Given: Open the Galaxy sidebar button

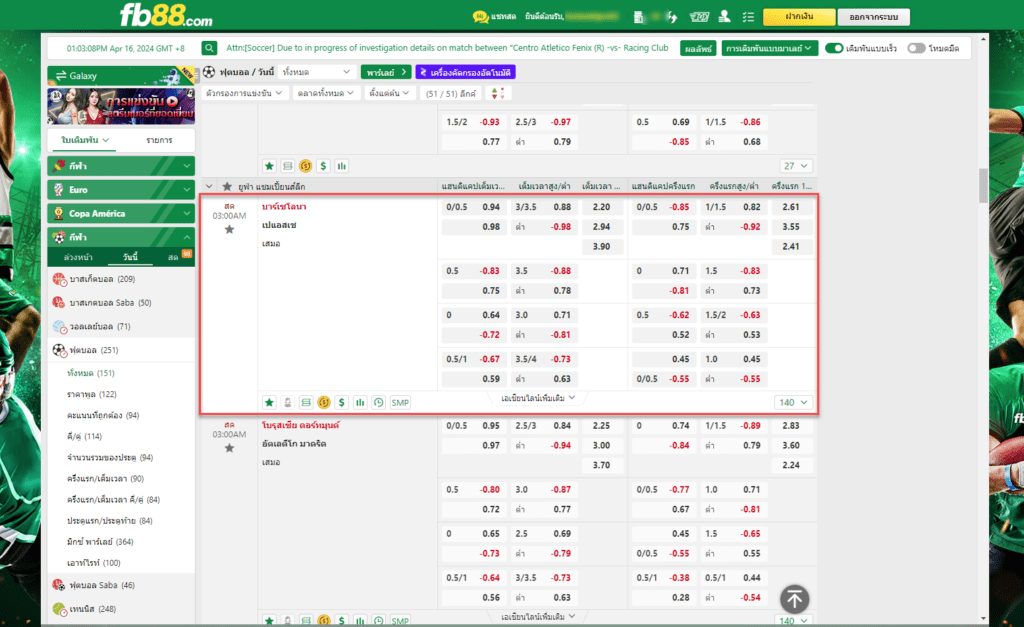Looking at the screenshot, I should pos(121,76).
